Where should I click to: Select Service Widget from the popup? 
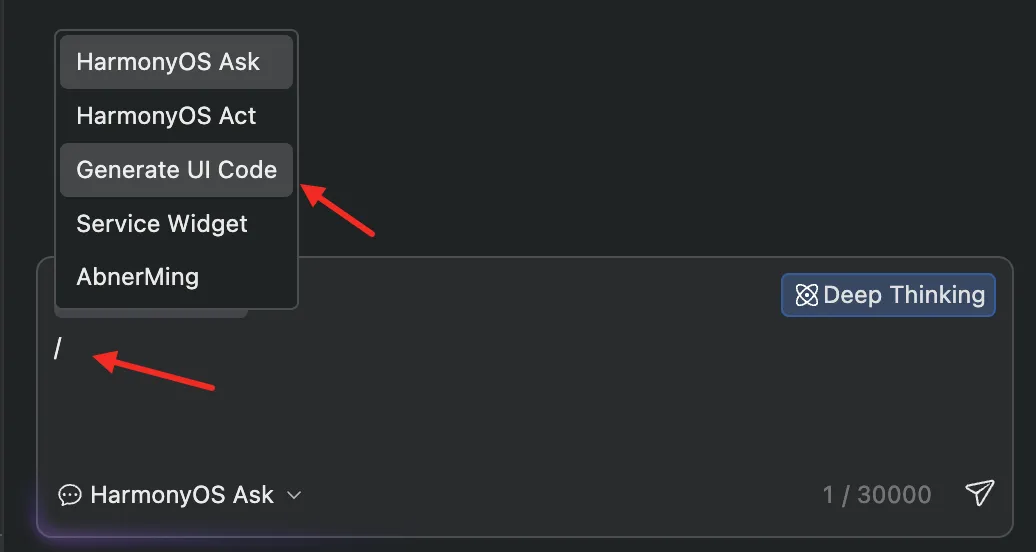click(176, 223)
